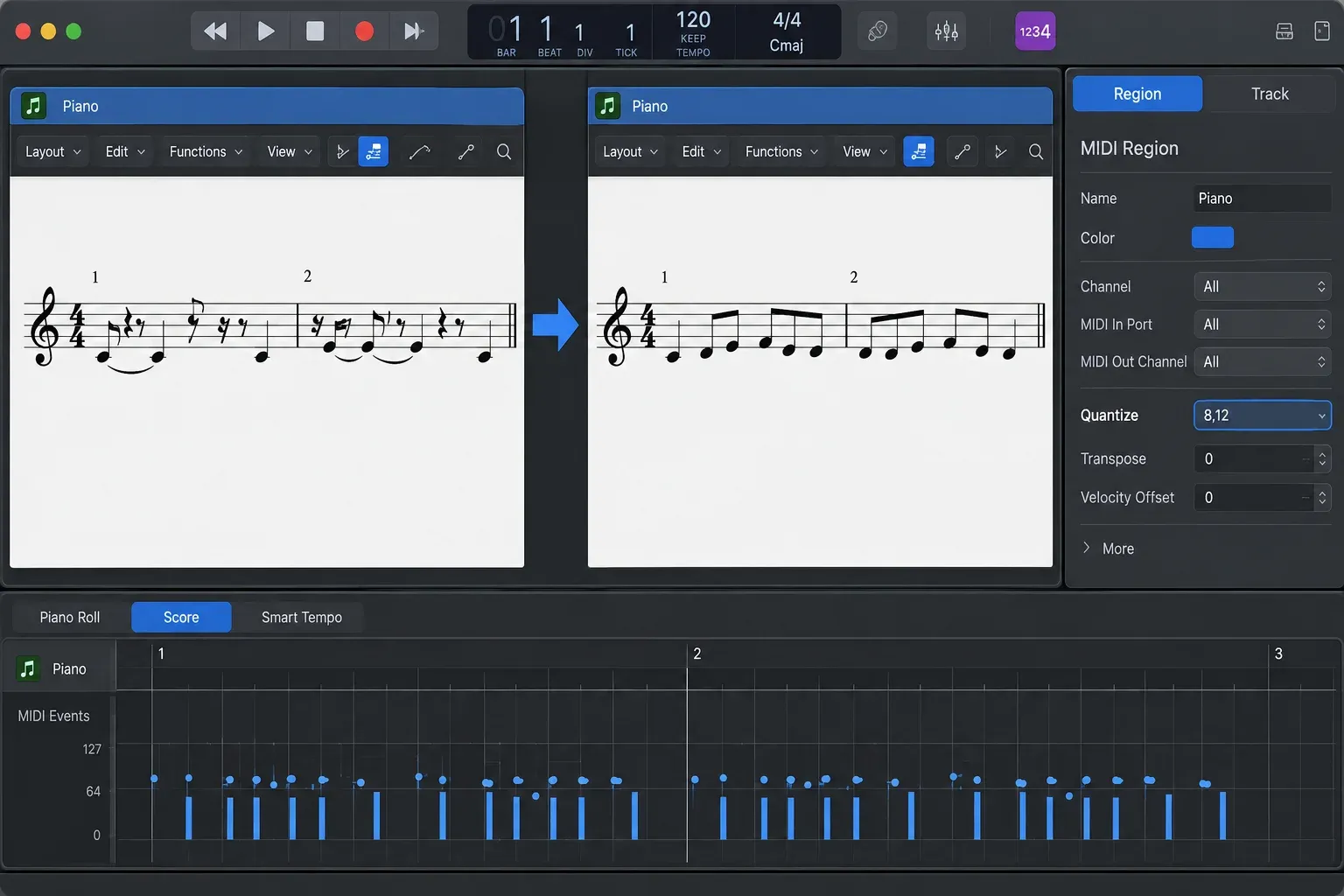Switch to the Smart Tempo tab

pos(301,617)
